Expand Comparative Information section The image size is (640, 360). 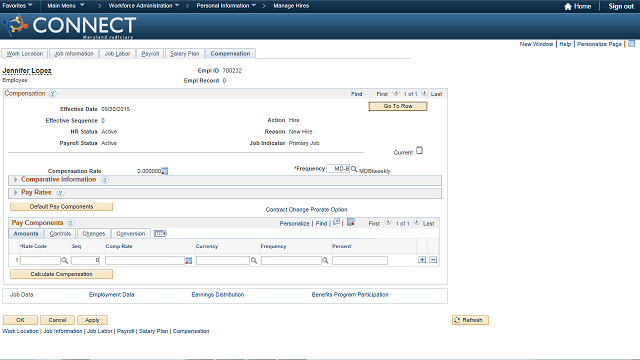pyautogui.click(x=16, y=180)
